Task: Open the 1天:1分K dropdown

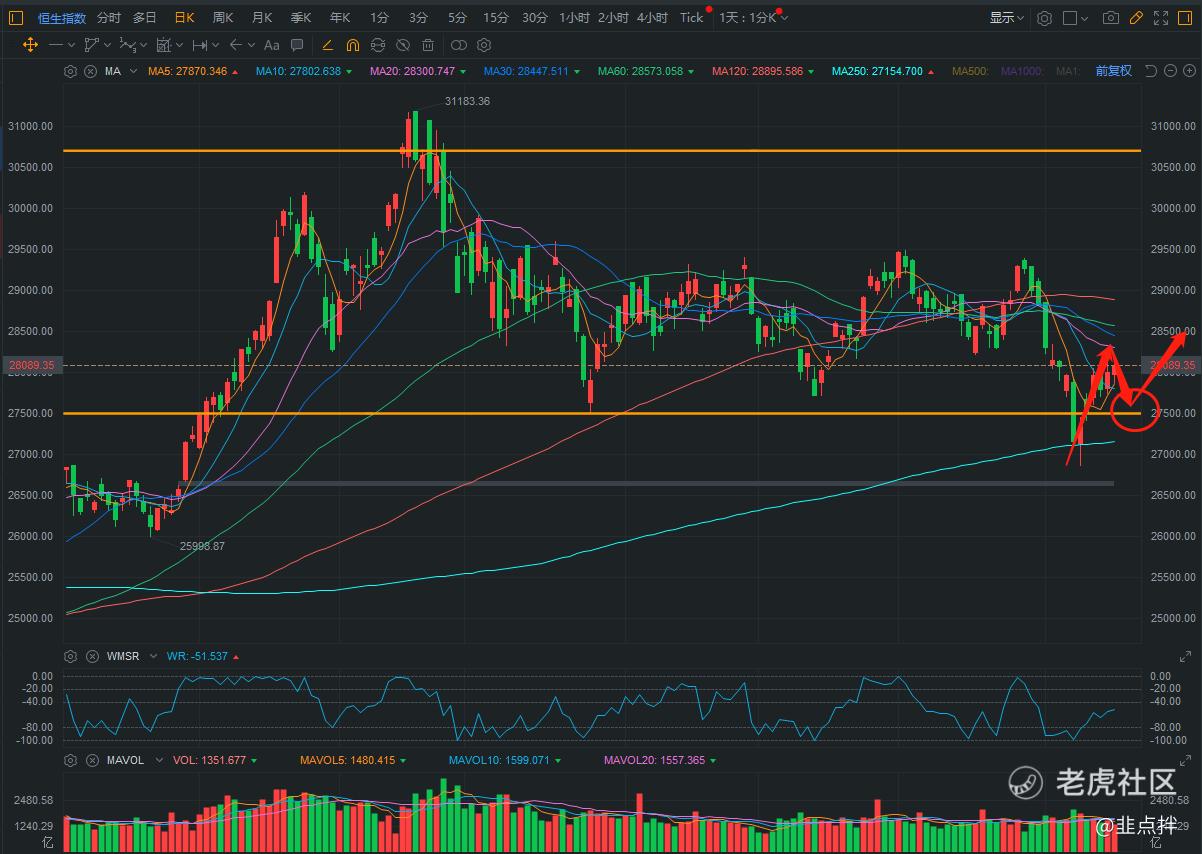Action: (753, 18)
